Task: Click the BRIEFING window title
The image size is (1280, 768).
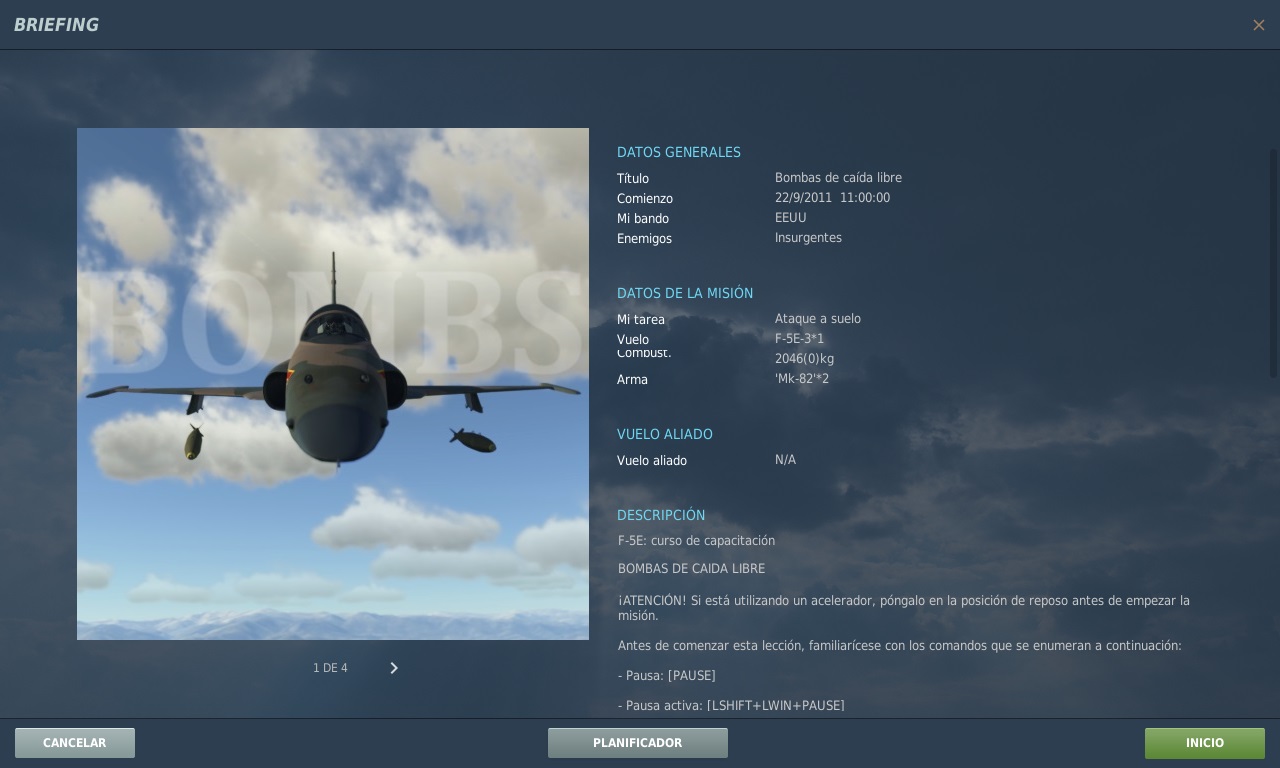Action: [56, 25]
